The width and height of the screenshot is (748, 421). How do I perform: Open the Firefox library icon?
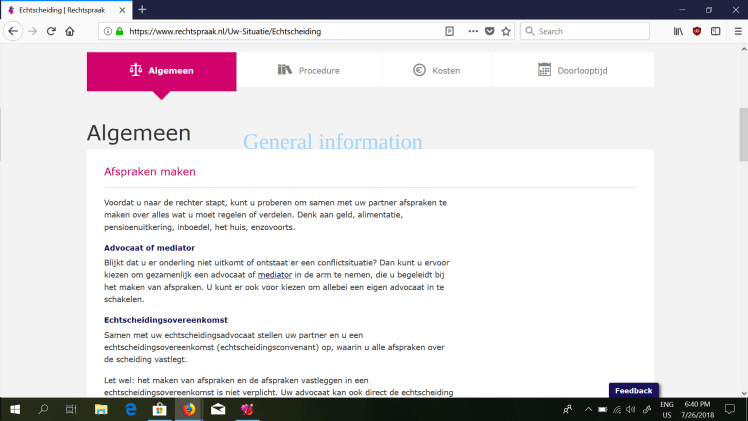[678, 31]
